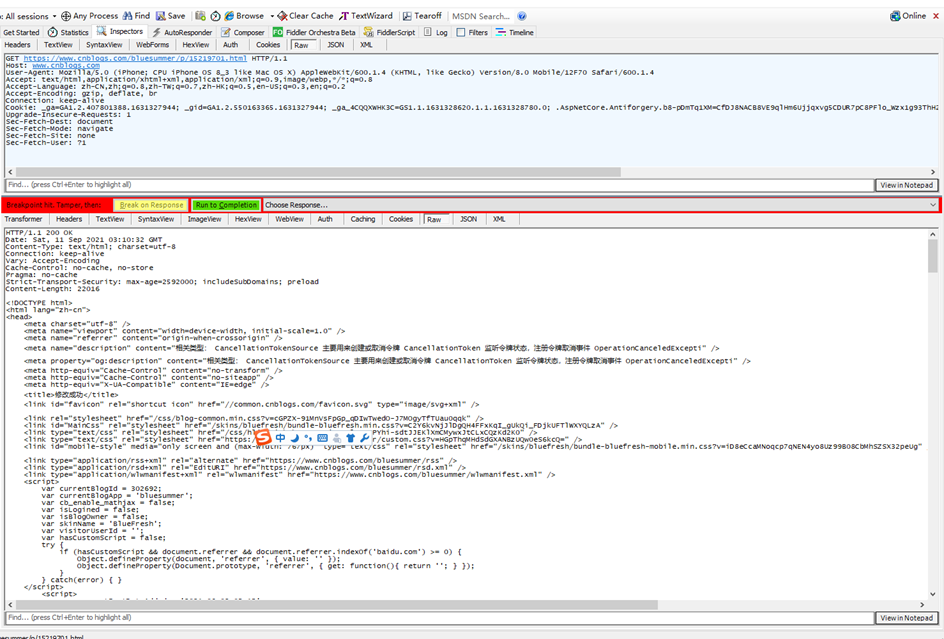Select the response Caching tab
Image resolution: width=944 pixels, height=639 pixels.
[363, 219]
